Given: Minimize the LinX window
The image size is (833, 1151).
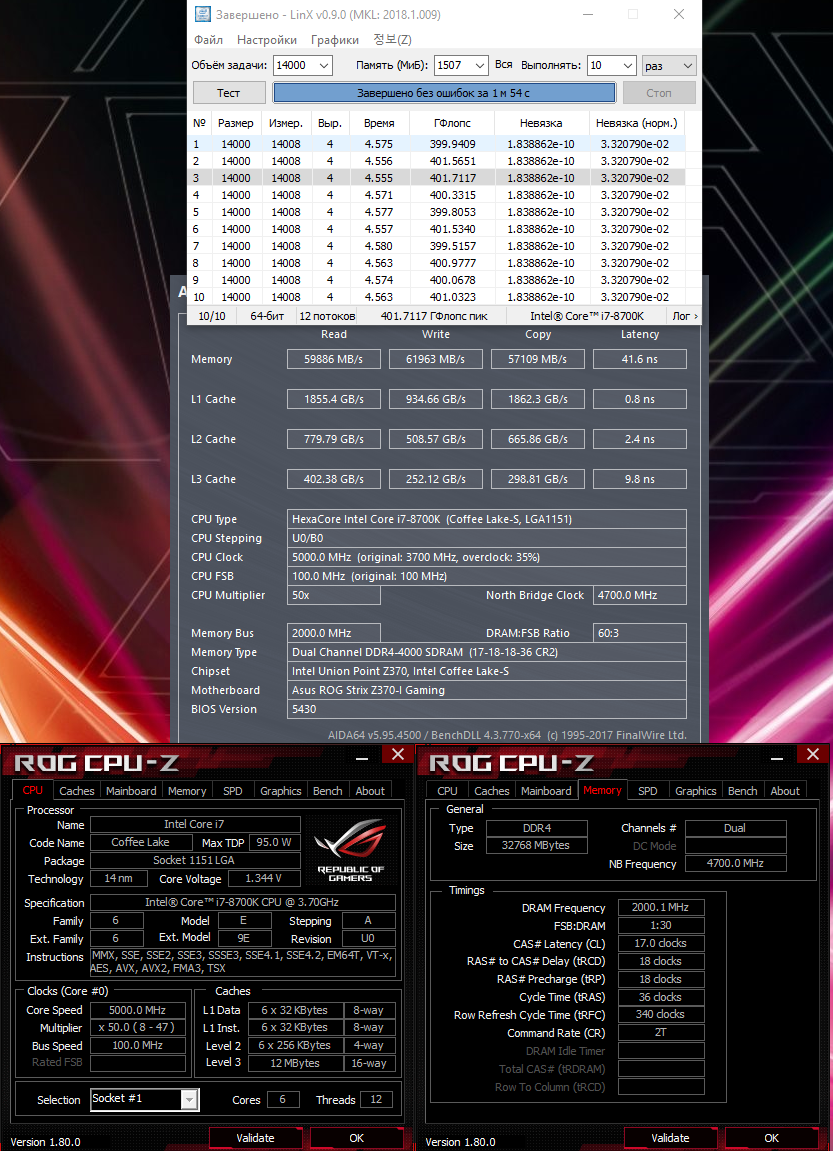Looking at the screenshot, I should 587,15.
